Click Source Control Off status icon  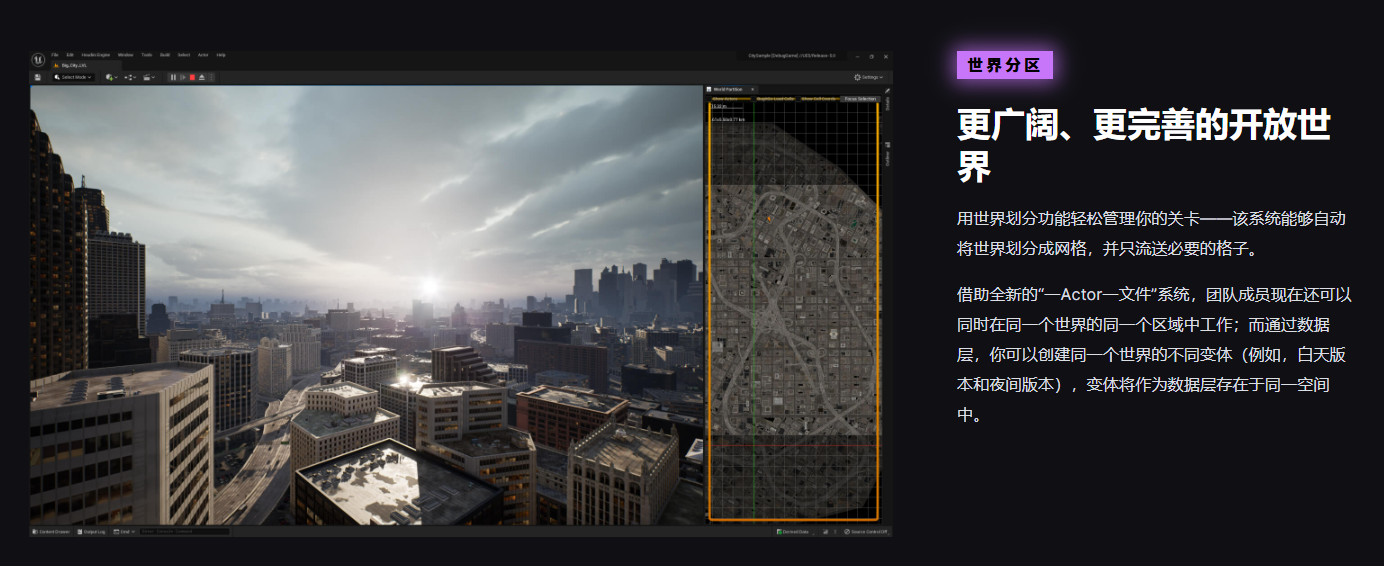tap(847, 532)
